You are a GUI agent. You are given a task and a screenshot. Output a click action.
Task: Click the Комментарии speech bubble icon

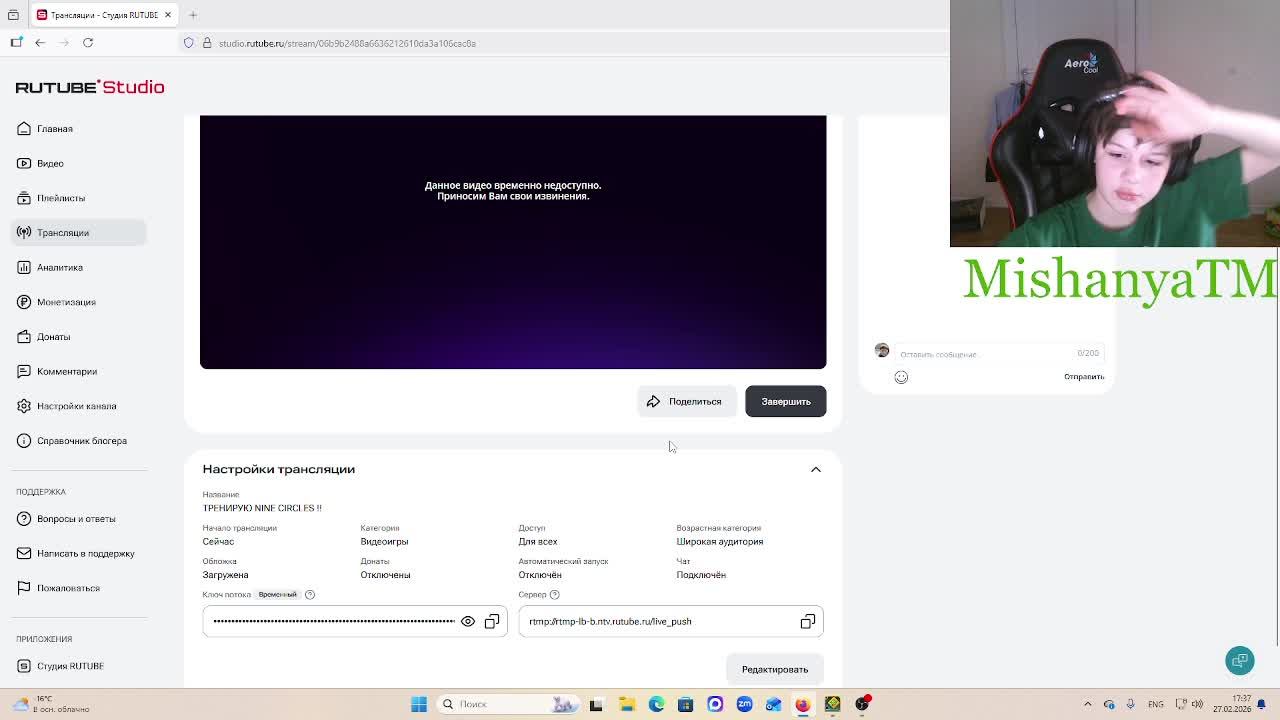coord(24,371)
